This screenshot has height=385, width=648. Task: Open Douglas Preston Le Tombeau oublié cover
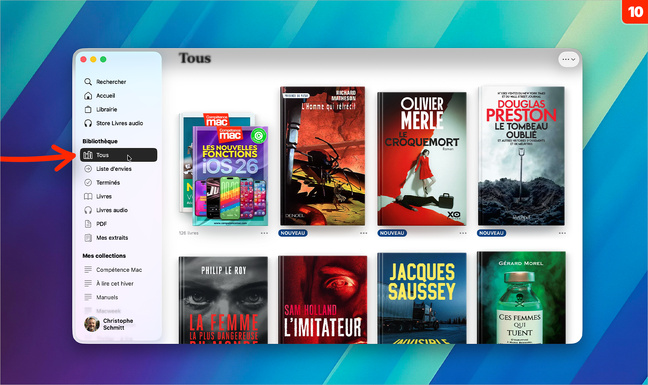521,156
